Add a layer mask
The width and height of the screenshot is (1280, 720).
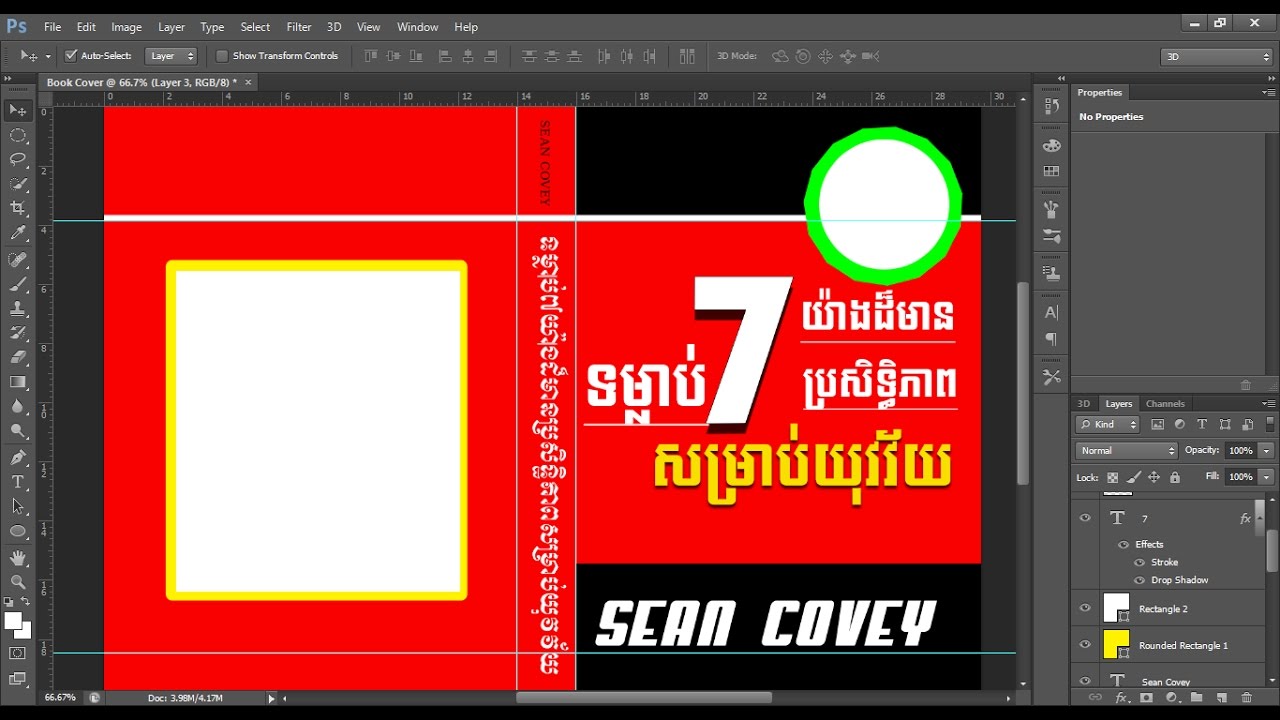(1146, 697)
